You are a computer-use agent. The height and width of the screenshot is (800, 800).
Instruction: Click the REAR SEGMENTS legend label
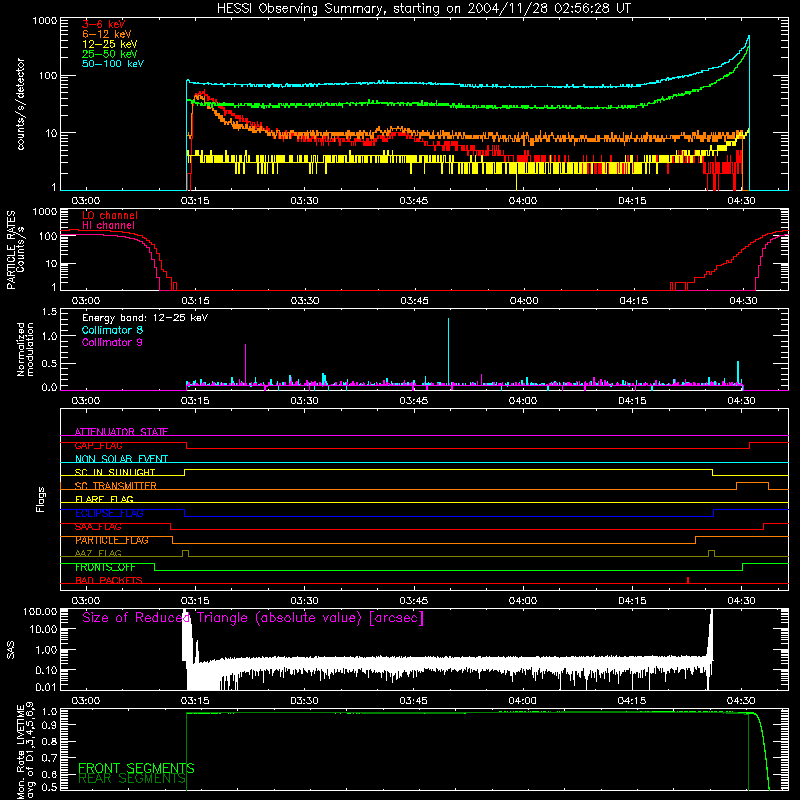132,779
